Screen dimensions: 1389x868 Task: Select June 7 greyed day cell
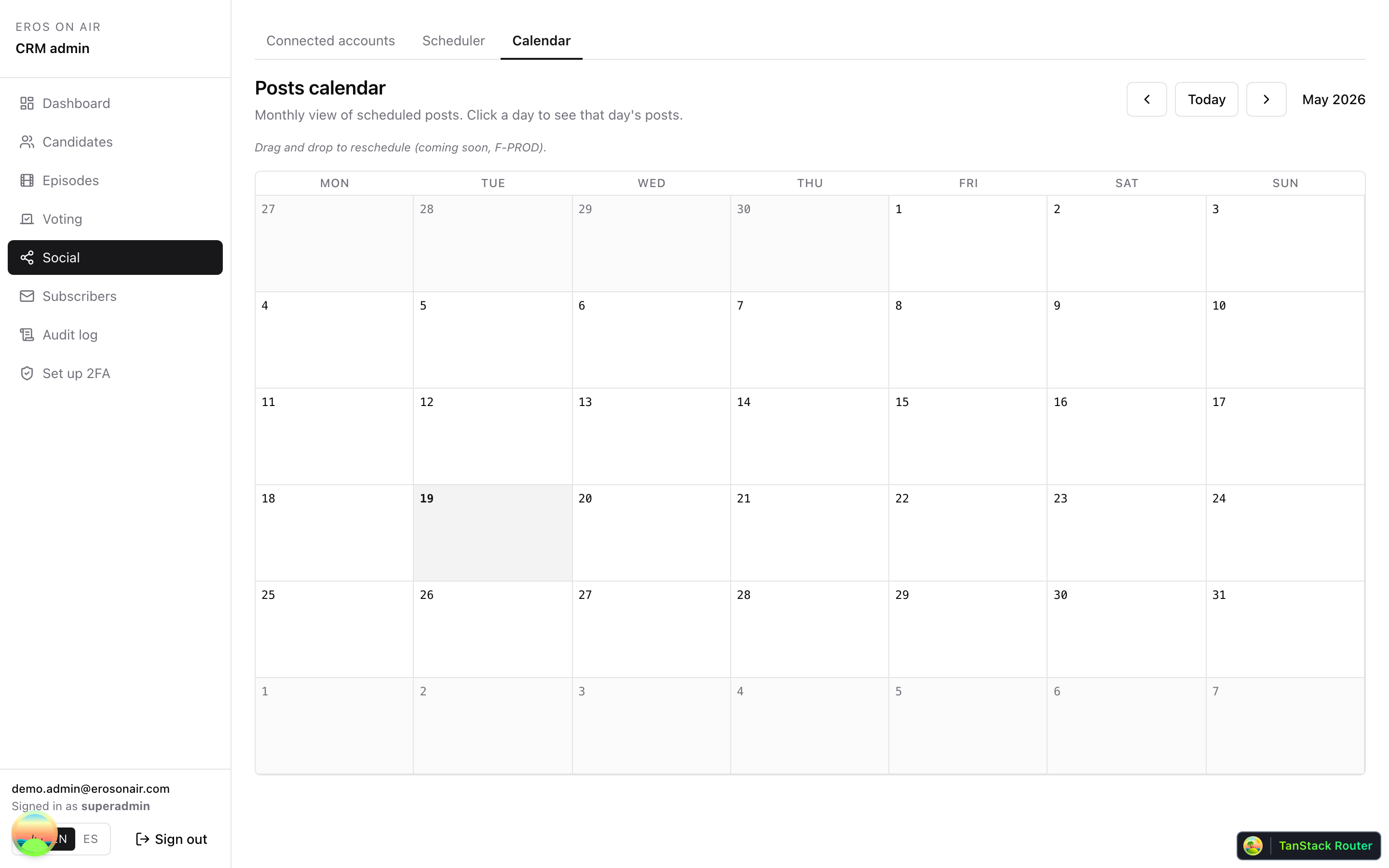tap(1284, 726)
